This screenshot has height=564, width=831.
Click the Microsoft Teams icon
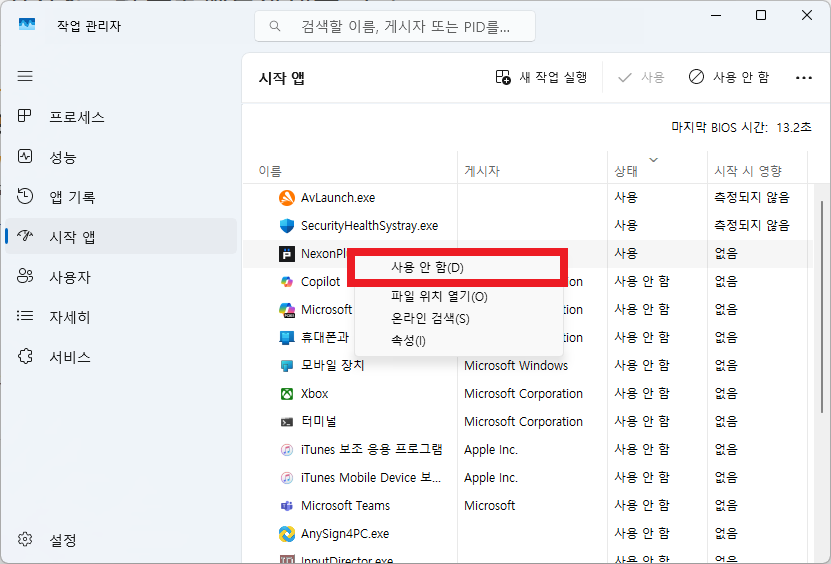click(287, 506)
